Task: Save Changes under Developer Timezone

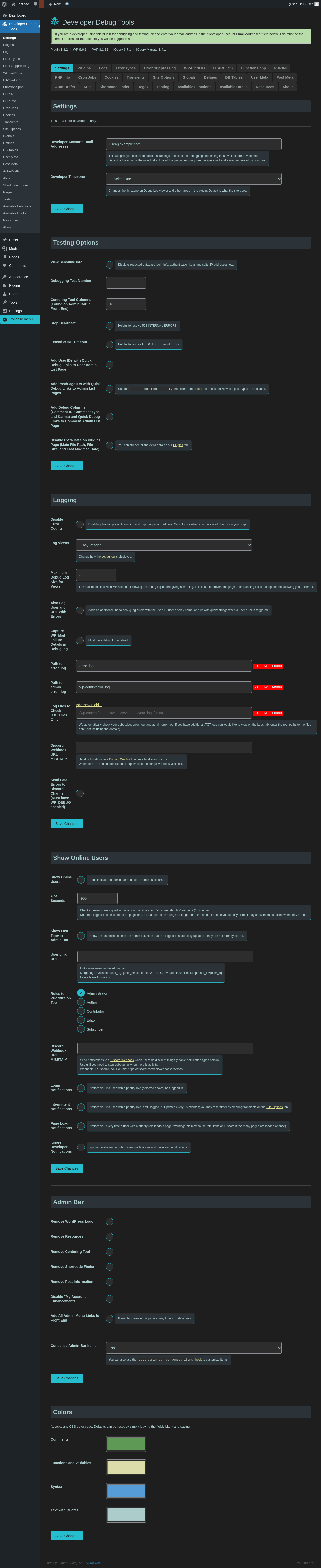Action: point(67,209)
